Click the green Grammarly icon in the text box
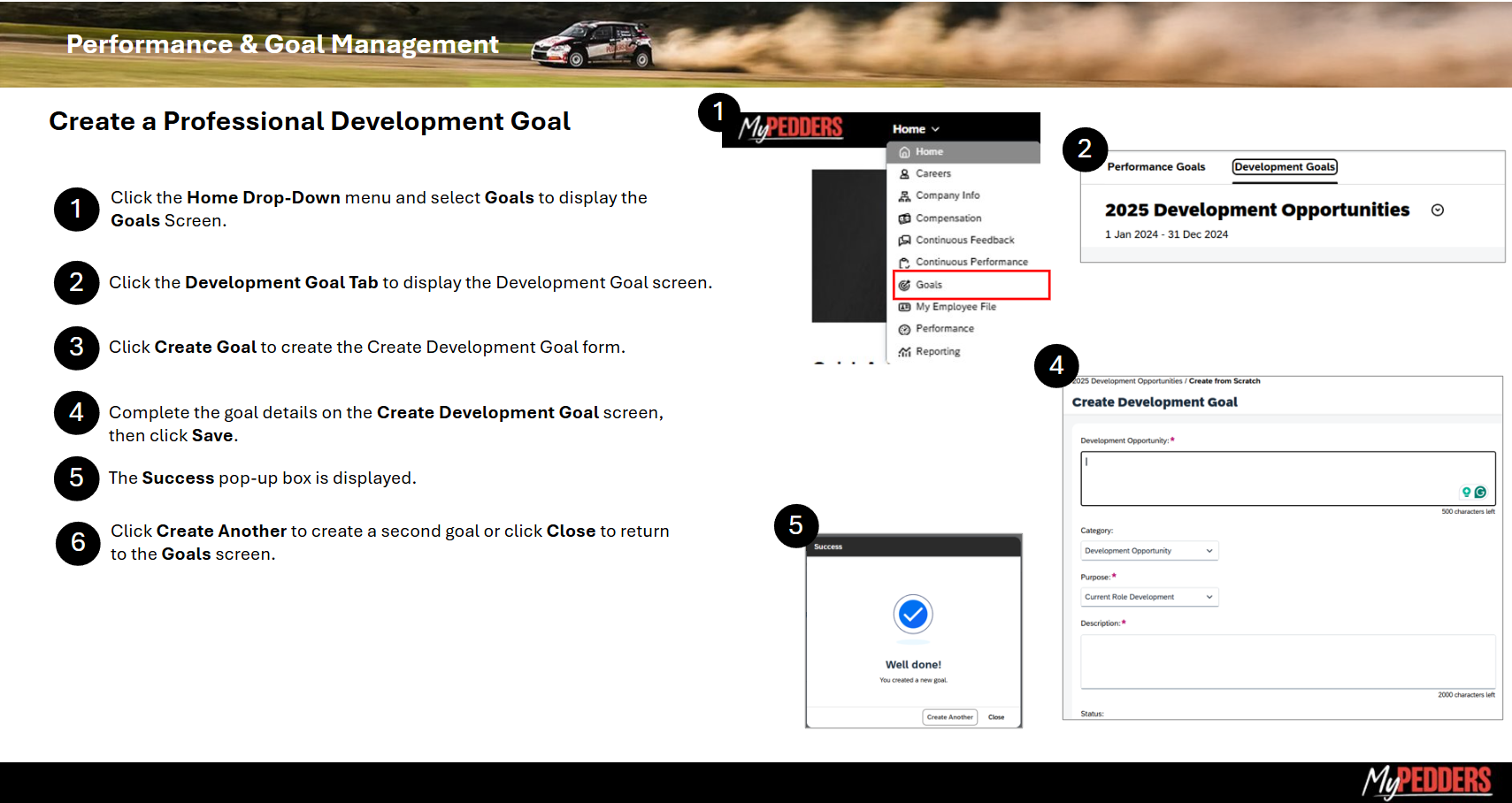 [1480, 492]
